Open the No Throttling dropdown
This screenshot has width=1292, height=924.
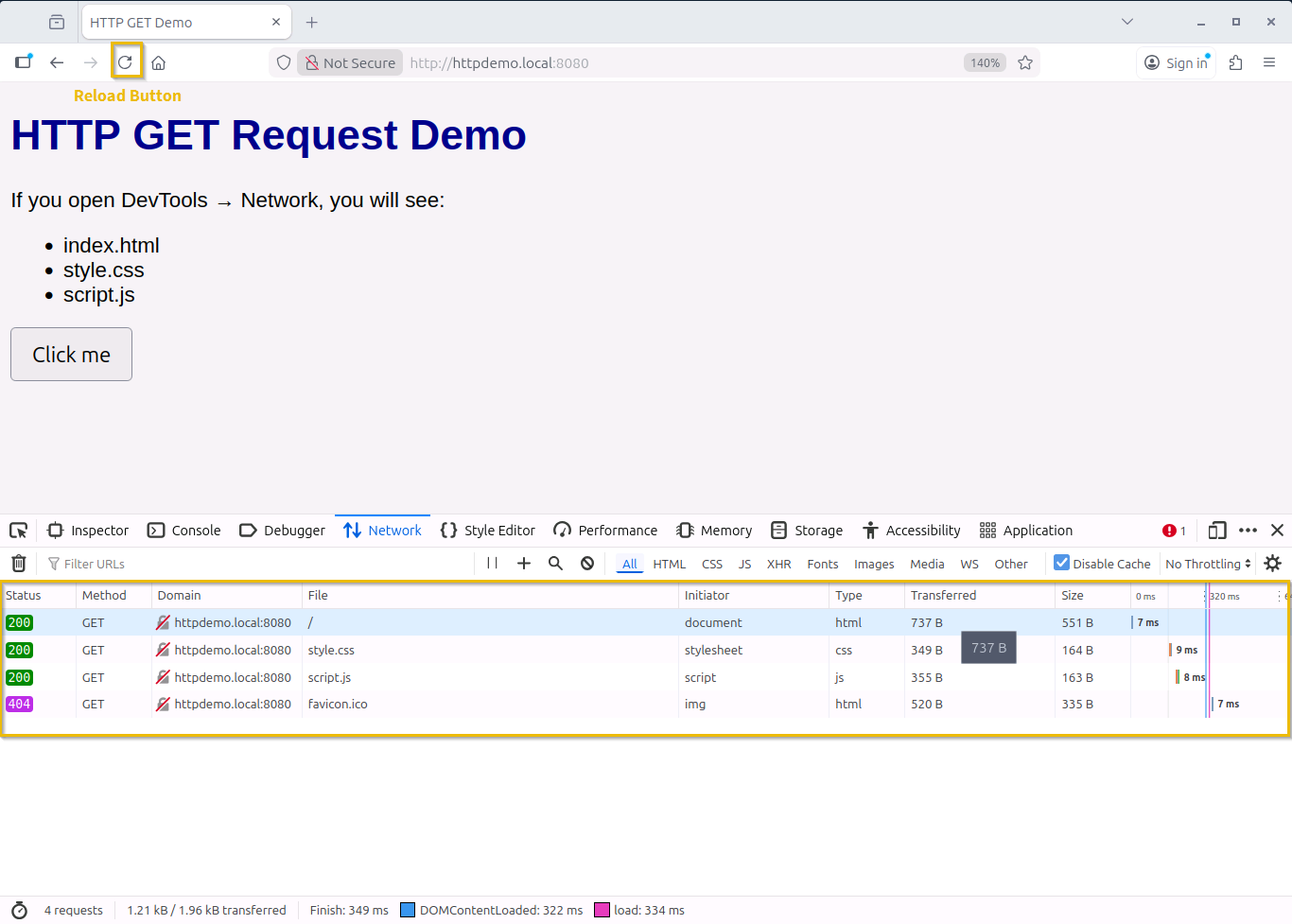tap(1208, 563)
